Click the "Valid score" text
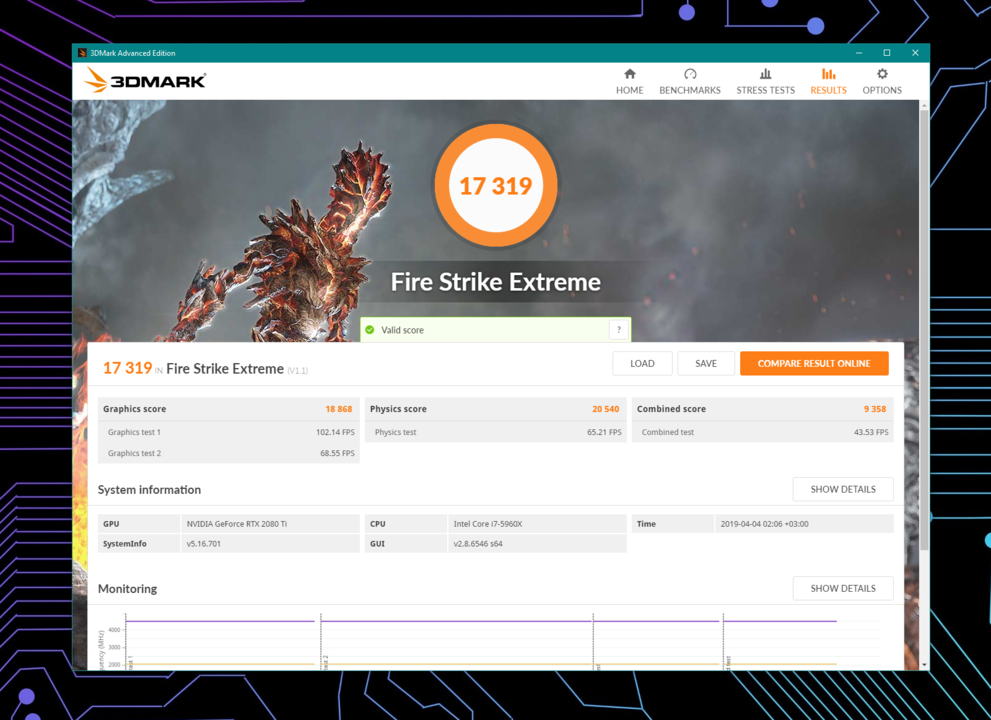 click(x=402, y=330)
